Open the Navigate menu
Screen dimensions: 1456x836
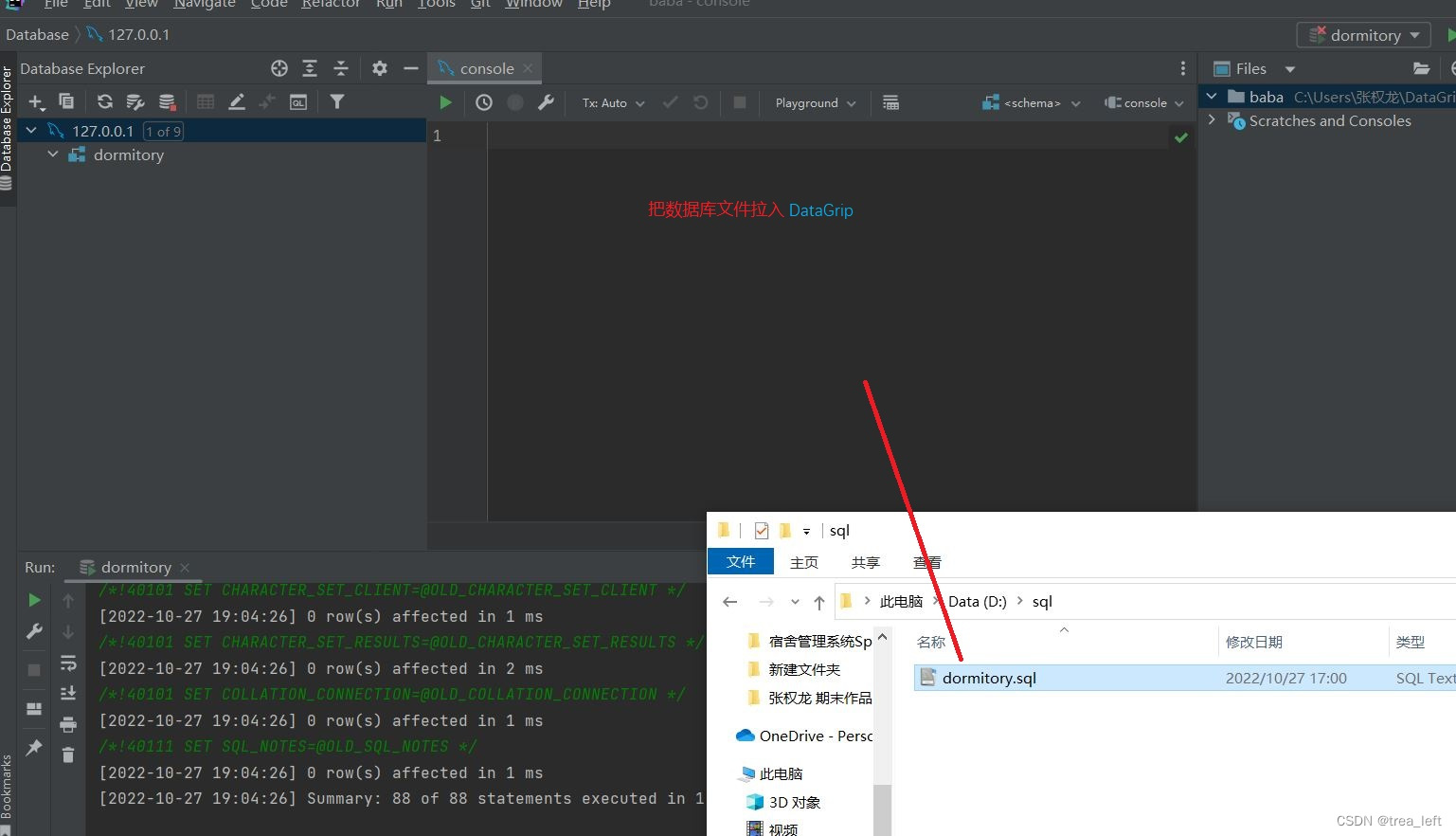click(205, 4)
